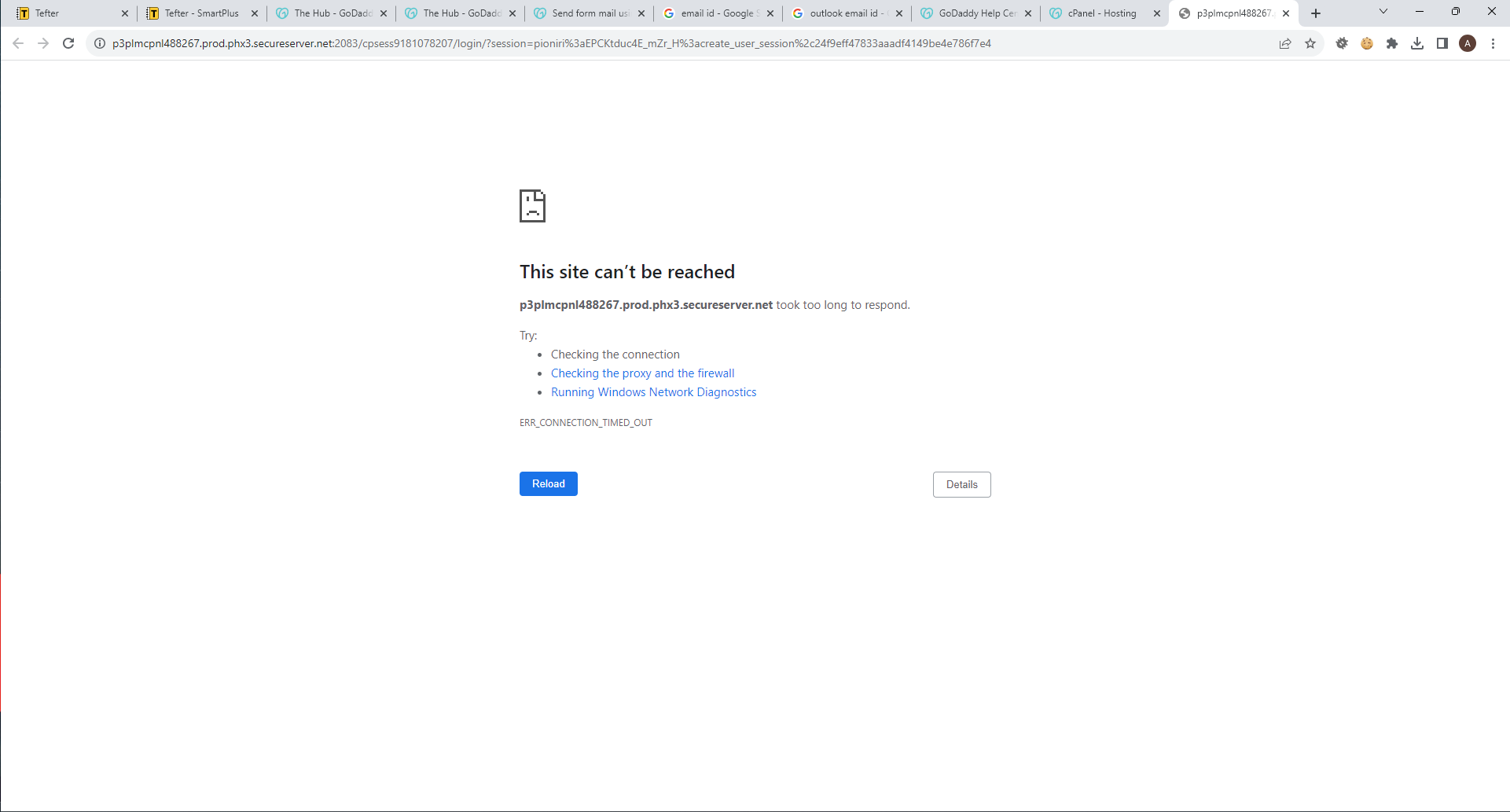Bookmark this page with the star icon

pos(1310,43)
